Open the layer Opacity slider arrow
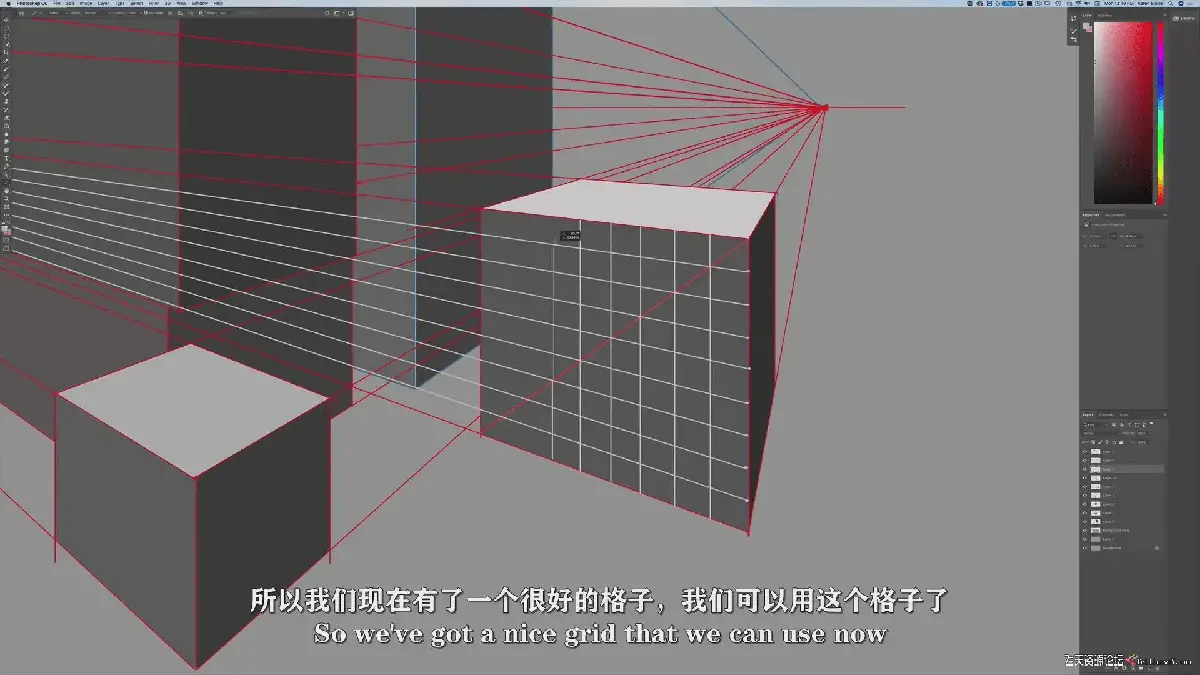The image size is (1200, 675). (x=1150, y=433)
